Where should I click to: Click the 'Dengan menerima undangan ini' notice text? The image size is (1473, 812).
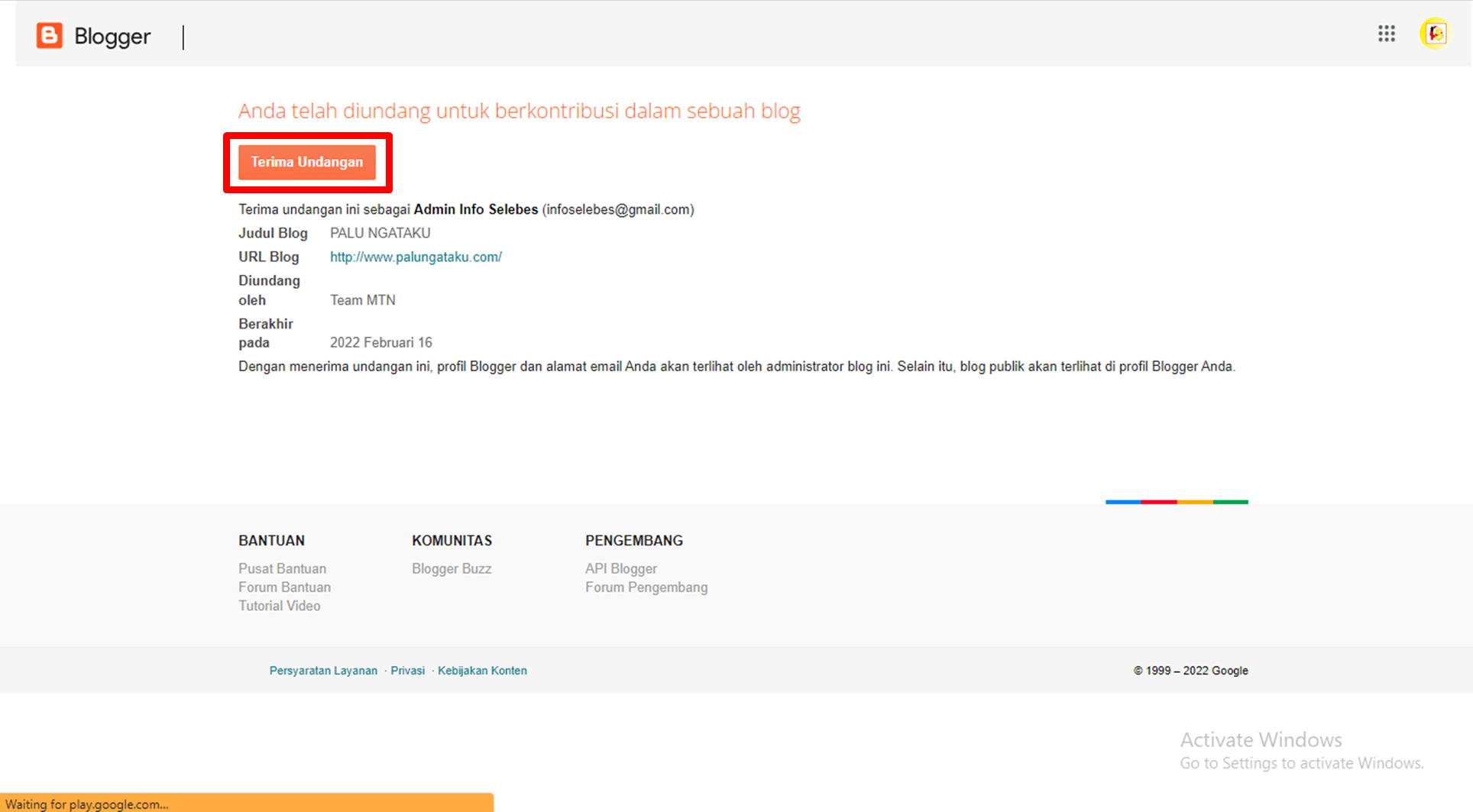[x=736, y=367]
